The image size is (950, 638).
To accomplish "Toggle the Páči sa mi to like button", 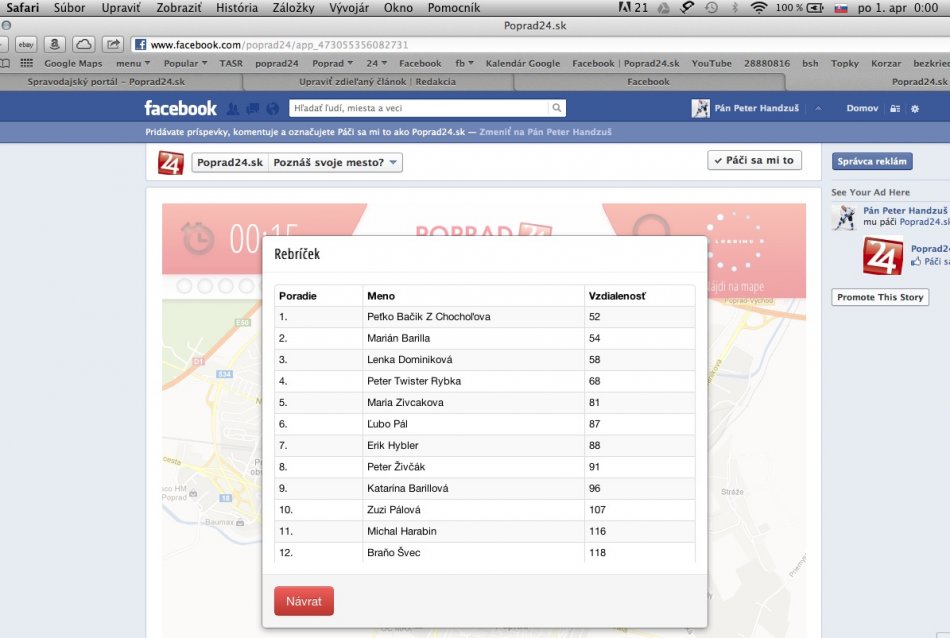I will pyautogui.click(x=754, y=160).
